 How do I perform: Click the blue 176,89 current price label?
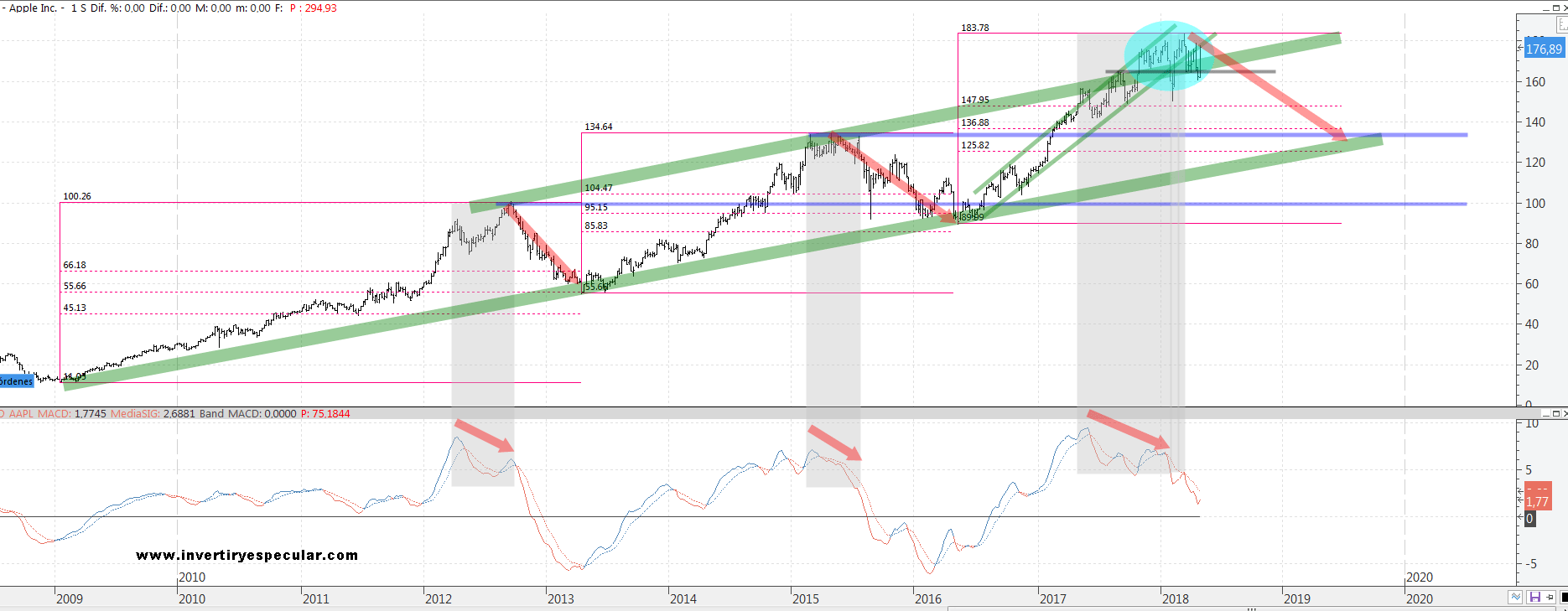1543,49
